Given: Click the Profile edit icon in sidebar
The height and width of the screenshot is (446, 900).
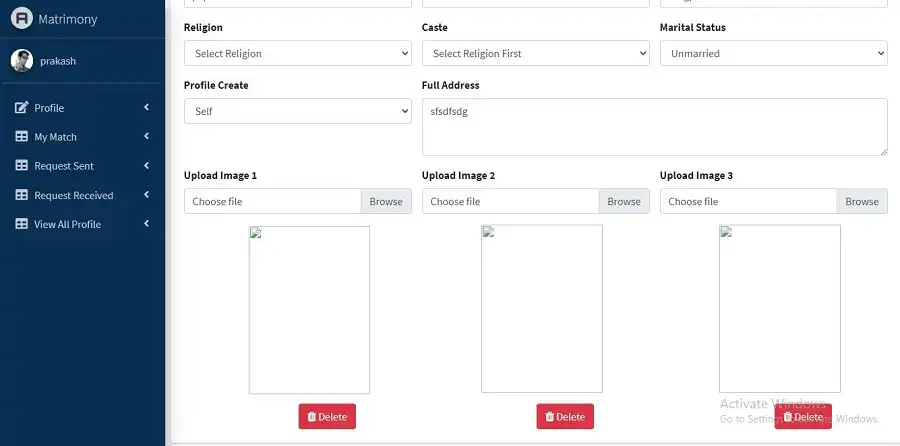Looking at the screenshot, I should [22, 108].
